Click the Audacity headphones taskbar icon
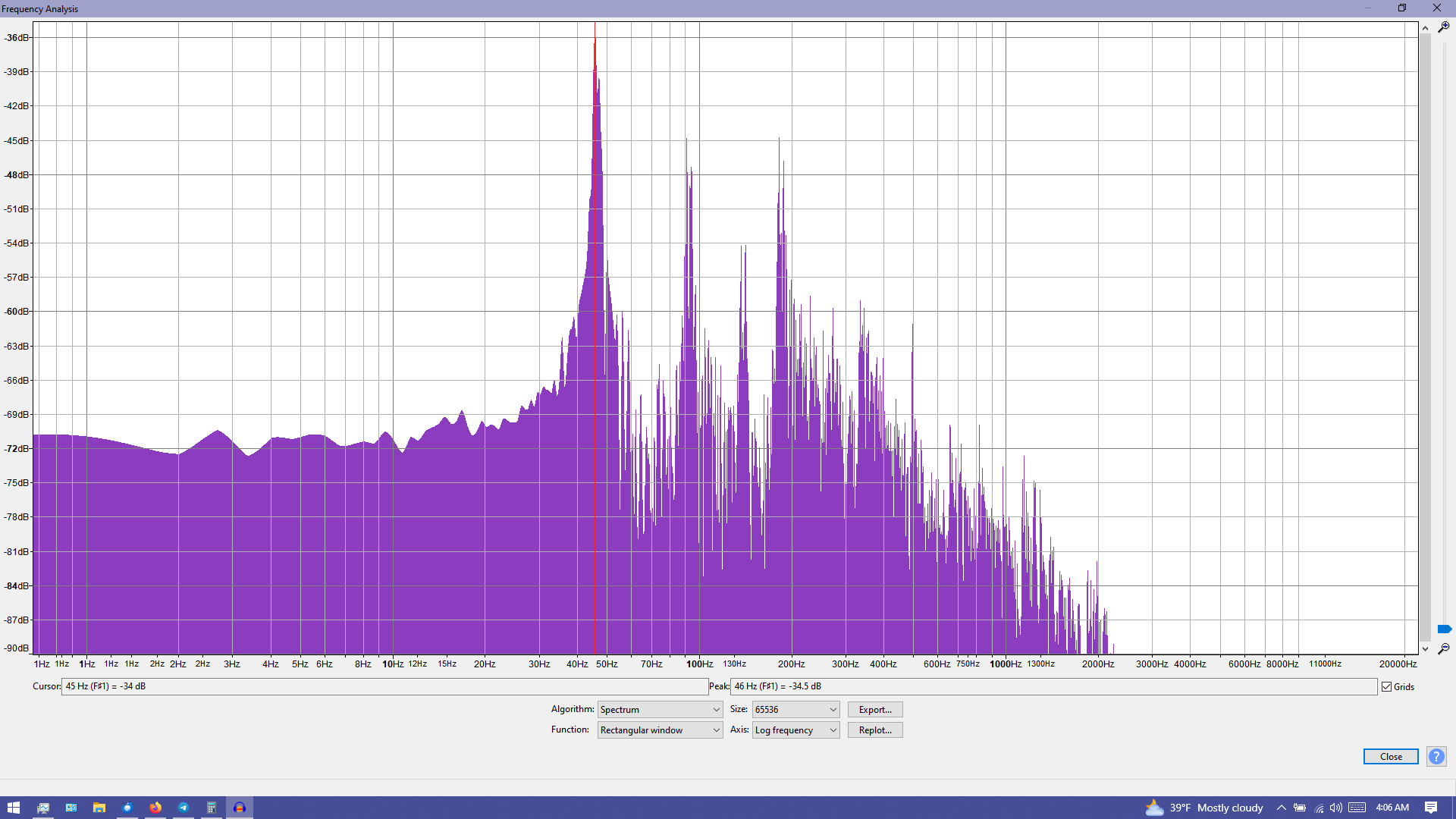Viewport: 1456px width, 819px height. click(240, 808)
